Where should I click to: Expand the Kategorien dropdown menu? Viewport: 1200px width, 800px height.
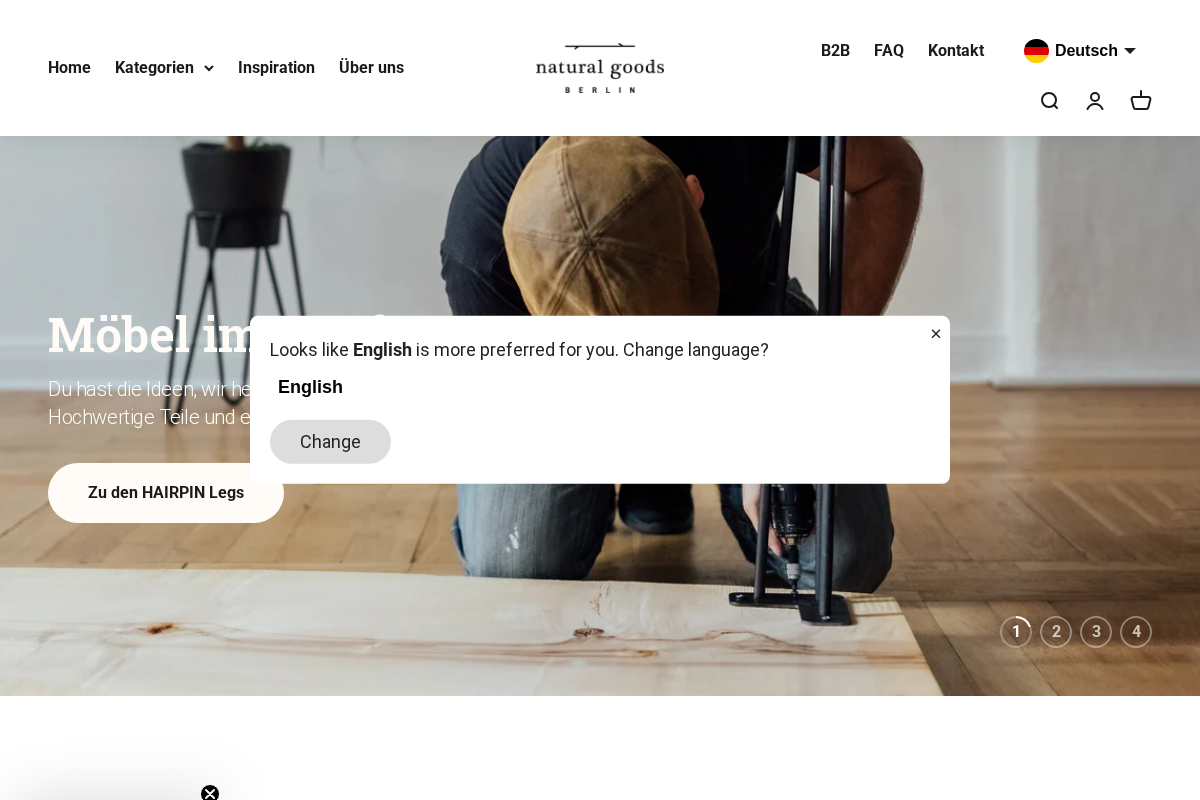[x=155, y=68]
